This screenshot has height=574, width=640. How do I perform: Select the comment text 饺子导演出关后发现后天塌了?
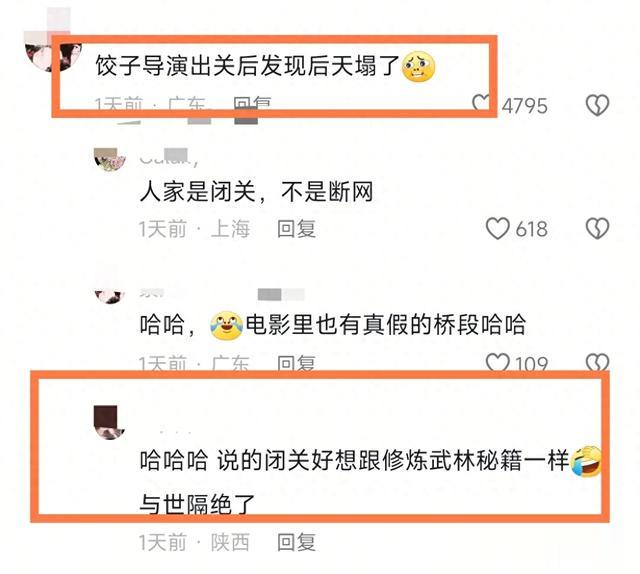tap(247, 66)
